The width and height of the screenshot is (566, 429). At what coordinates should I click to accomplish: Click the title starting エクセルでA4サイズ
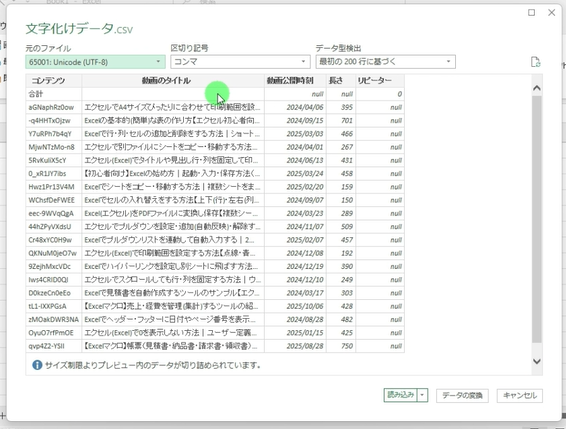tap(173, 107)
